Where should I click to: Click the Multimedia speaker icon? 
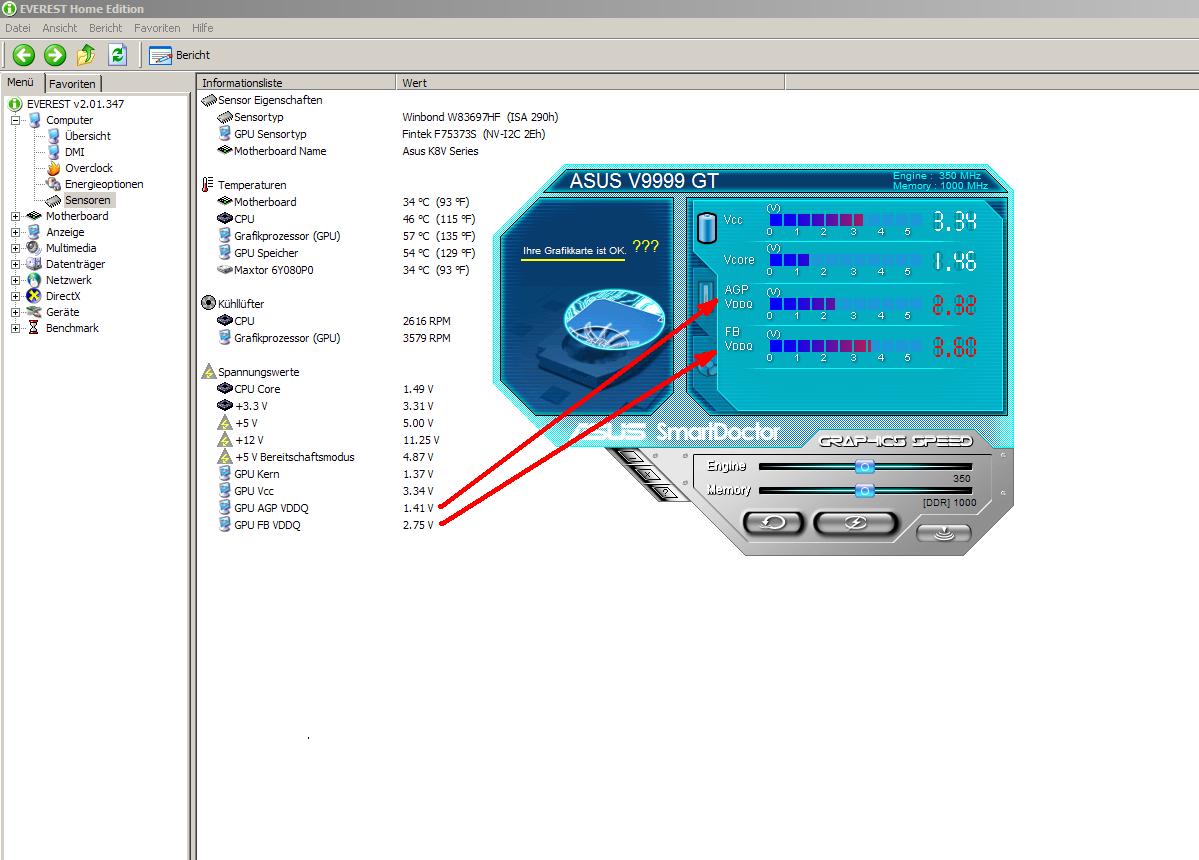[34, 248]
